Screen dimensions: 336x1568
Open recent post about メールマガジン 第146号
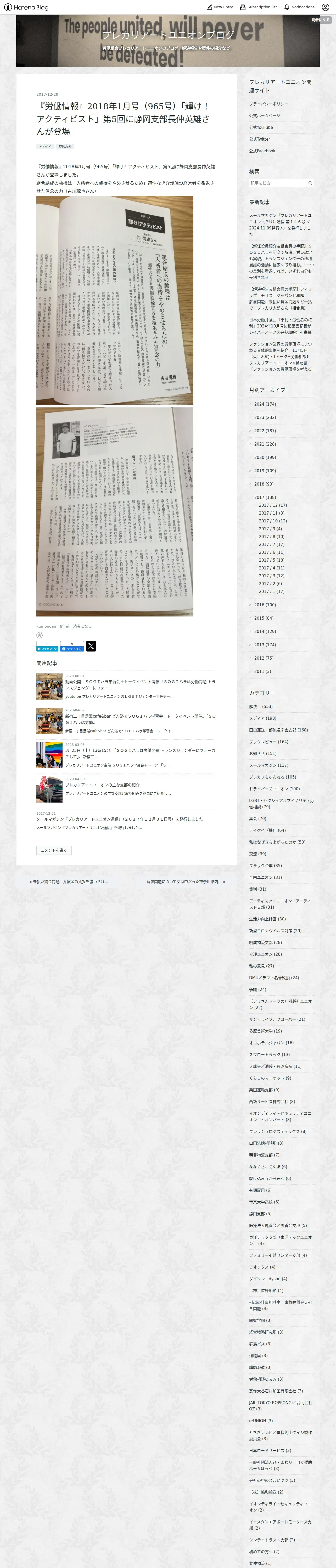[x=281, y=224]
